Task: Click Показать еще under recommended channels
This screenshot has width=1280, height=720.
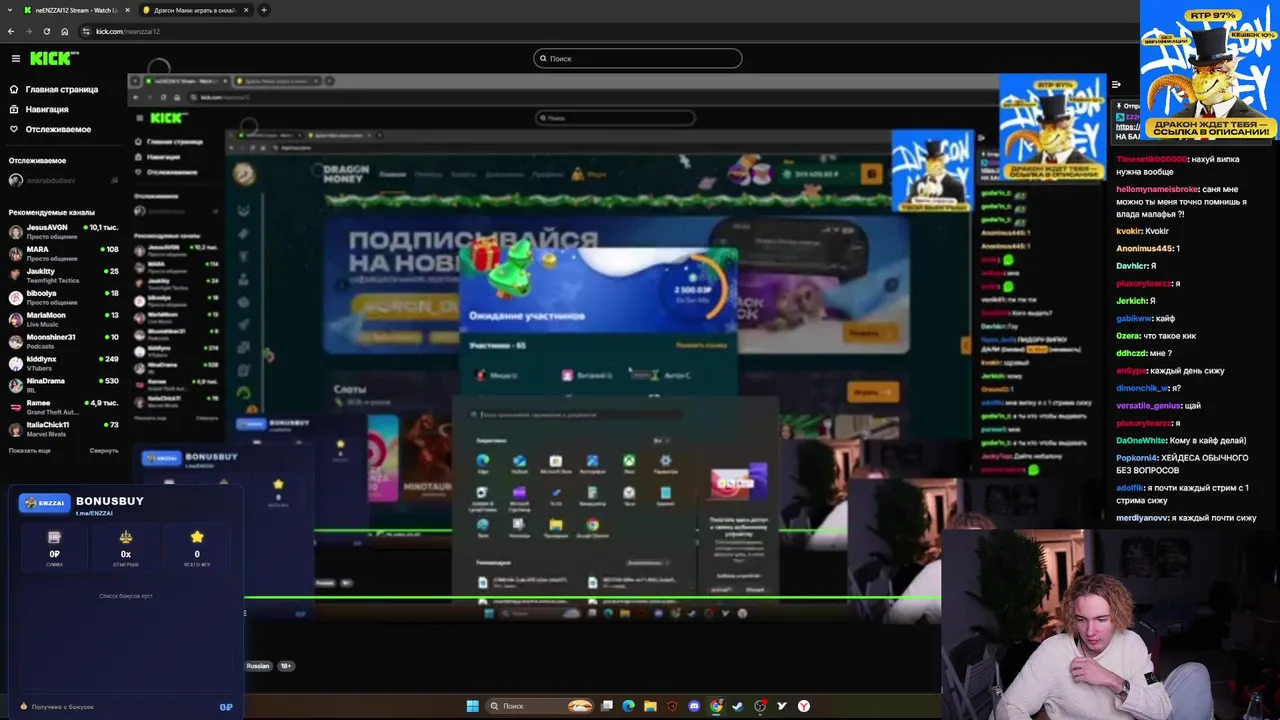Action: 29,450
